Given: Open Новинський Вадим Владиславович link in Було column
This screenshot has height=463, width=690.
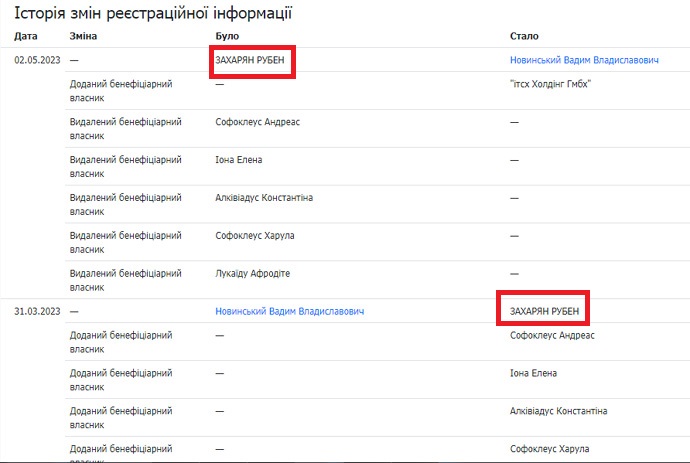Looking at the screenshot, I should click(x=289, y=311).
